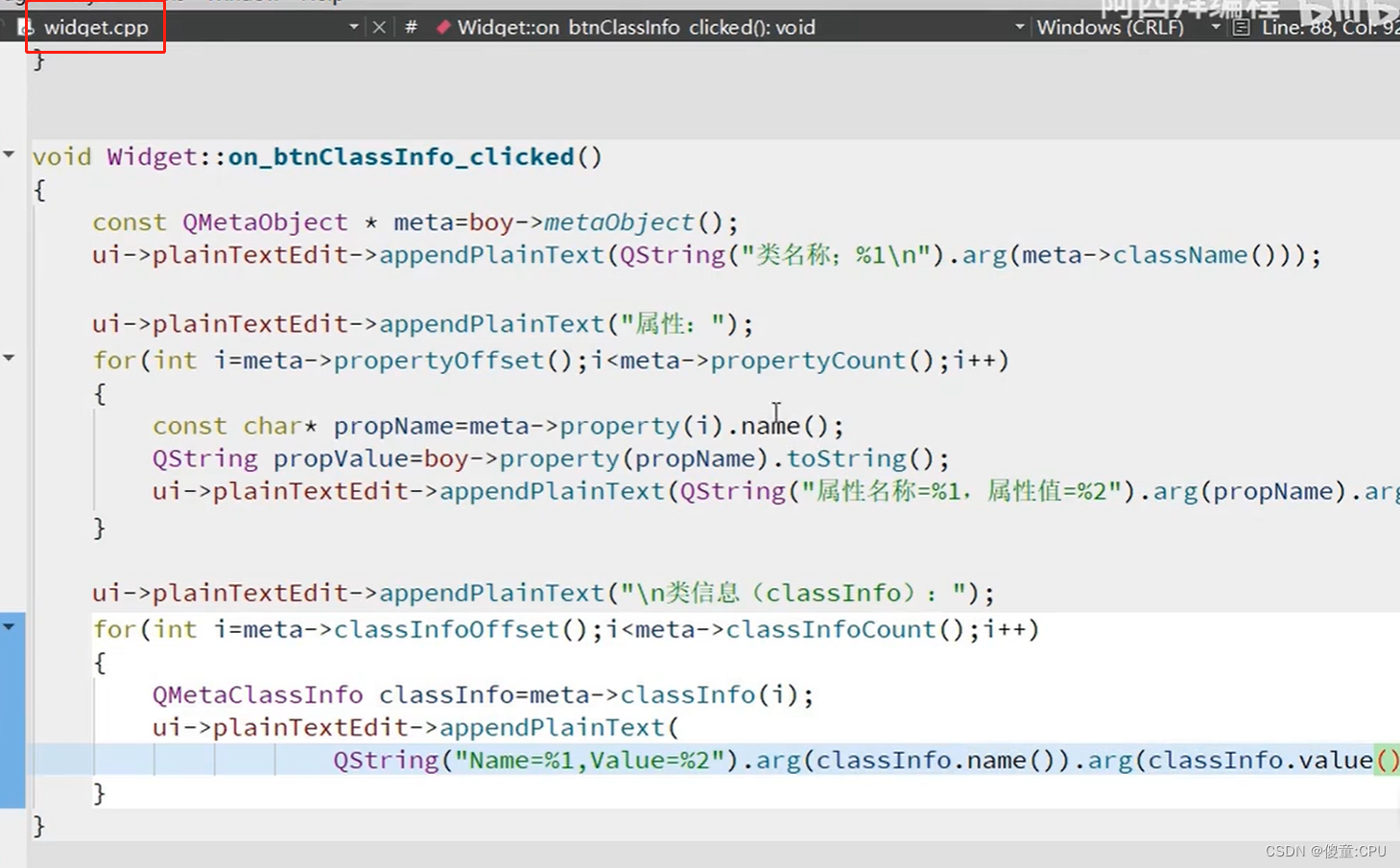This screenshot has width=1400, height=868.
Task: Click the propName variable declaration
Action: (x=393, y=426)
